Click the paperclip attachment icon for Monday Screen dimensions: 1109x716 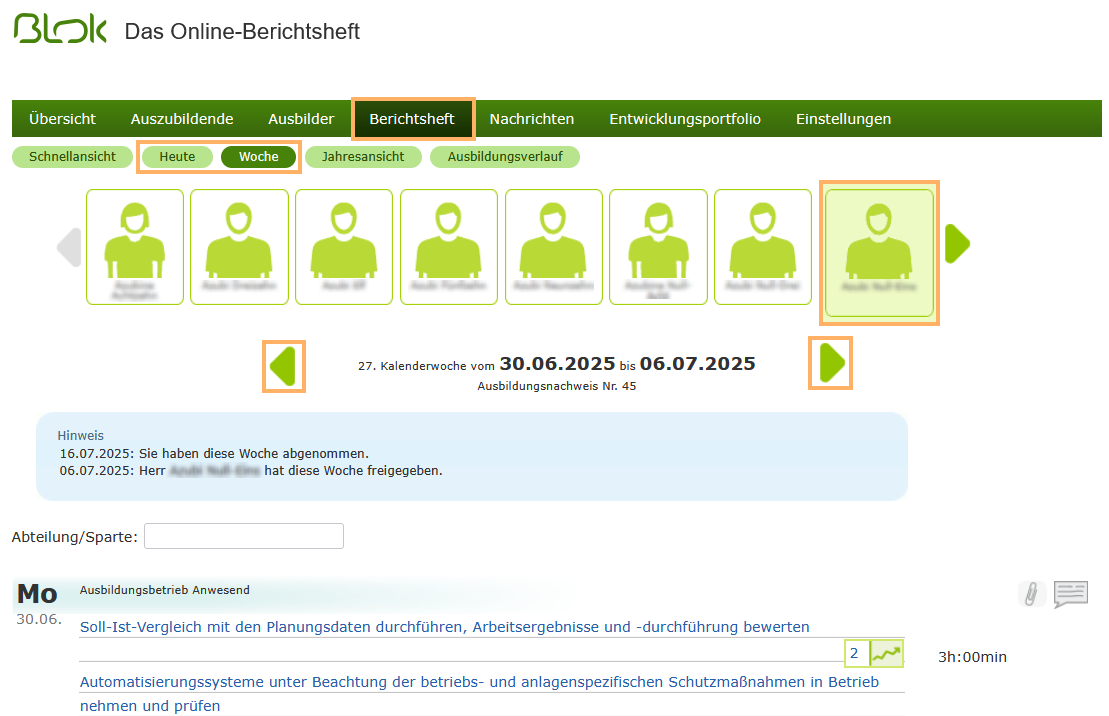(1032, 594)
